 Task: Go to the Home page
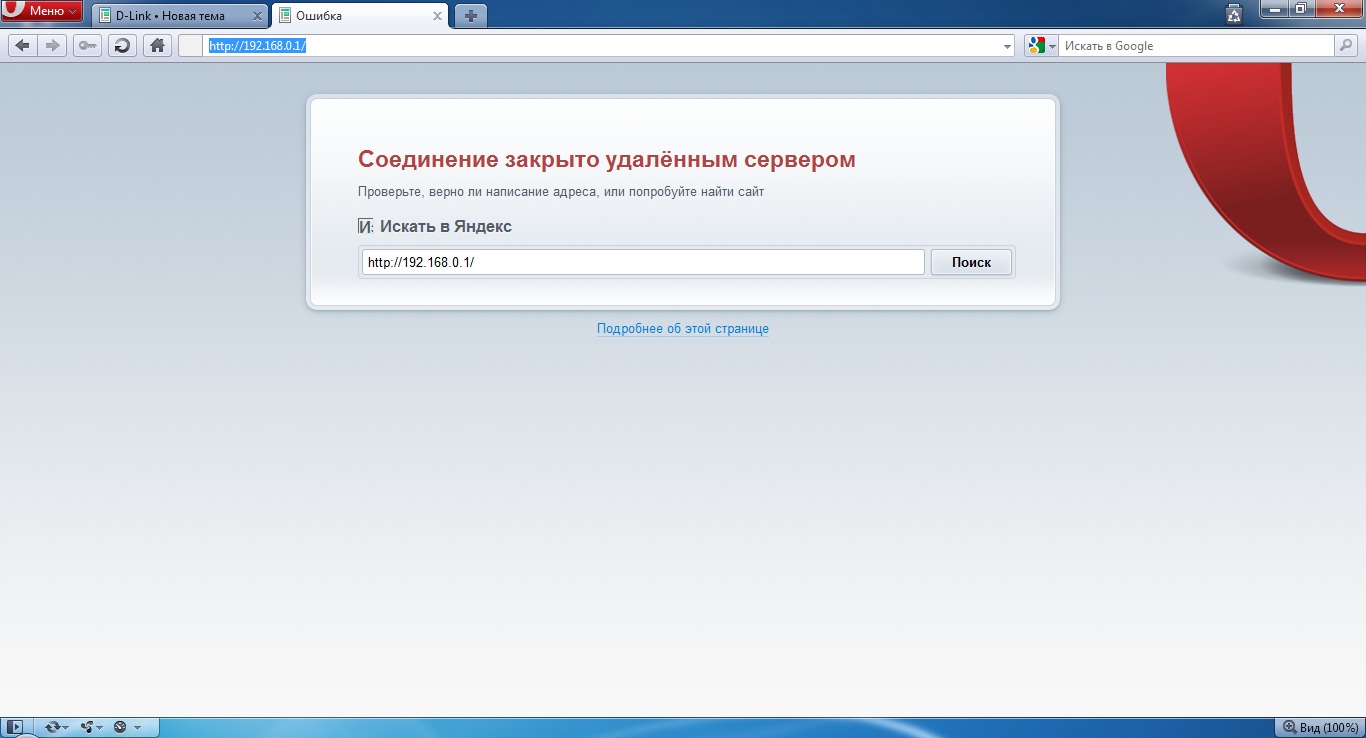(x=156, y=46)
